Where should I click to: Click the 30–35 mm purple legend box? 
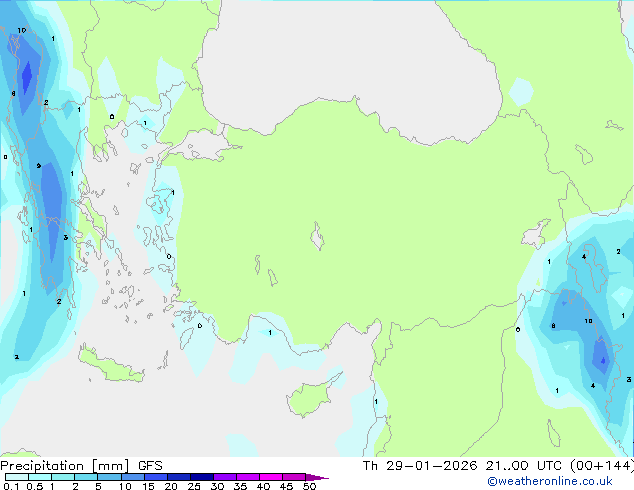click(x=224, y=477)
